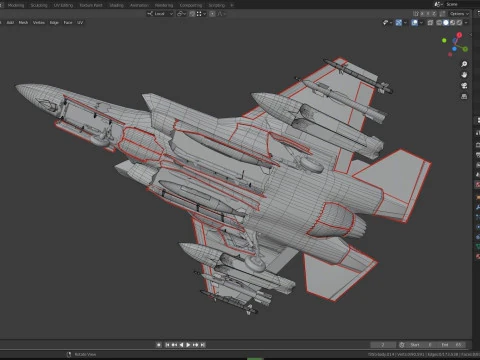The height and width of the screenshot is (360, 480).
Task: Switch to solid viewport shading
Action: click(x=446, y=23)
